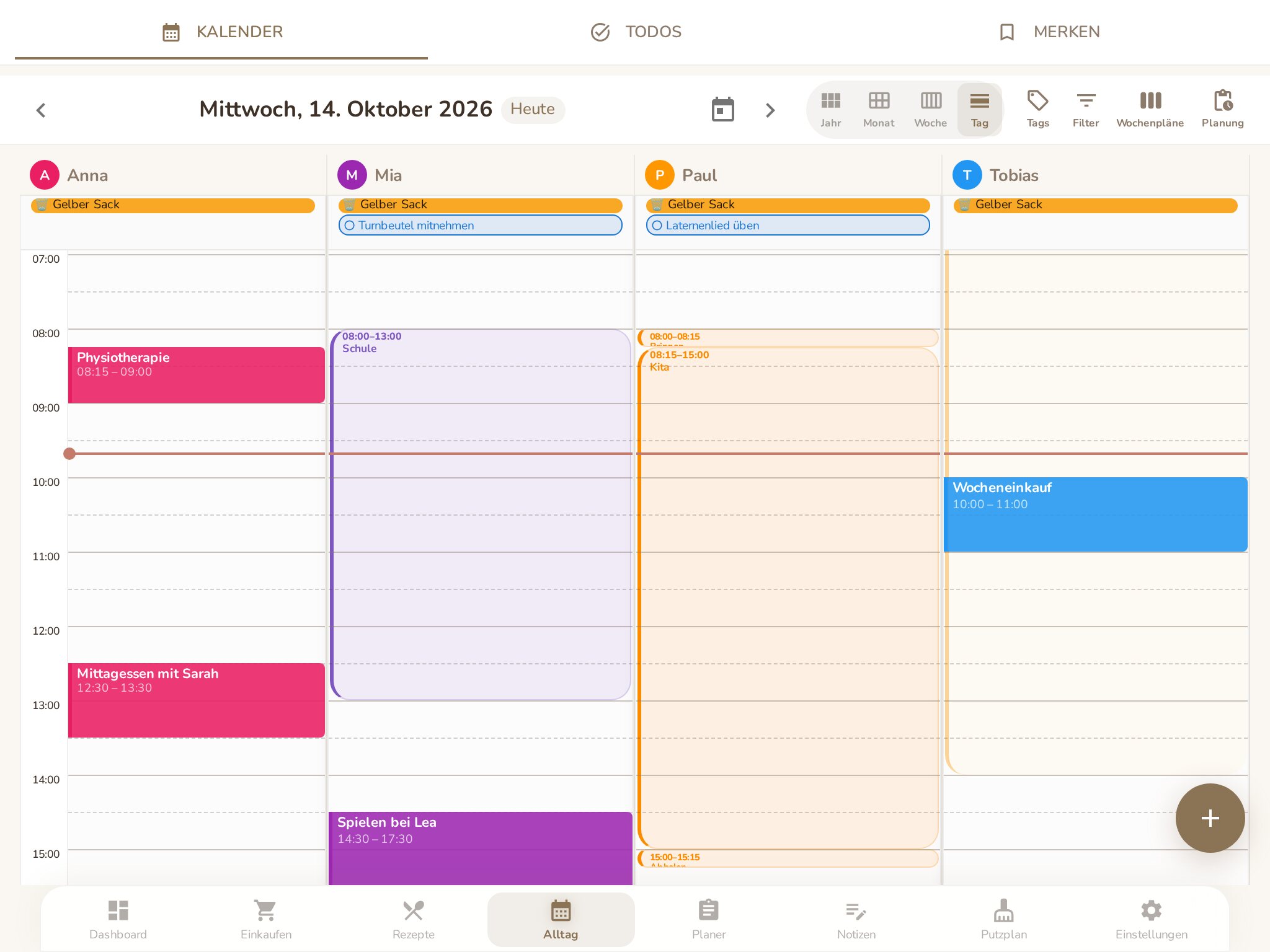
Task: Select Tobias's avatar header
Action: (967, 175)
